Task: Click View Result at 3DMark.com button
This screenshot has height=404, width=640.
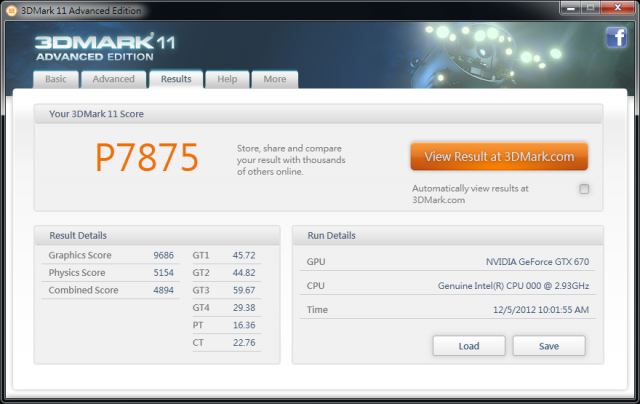Action: click(499, 156)
